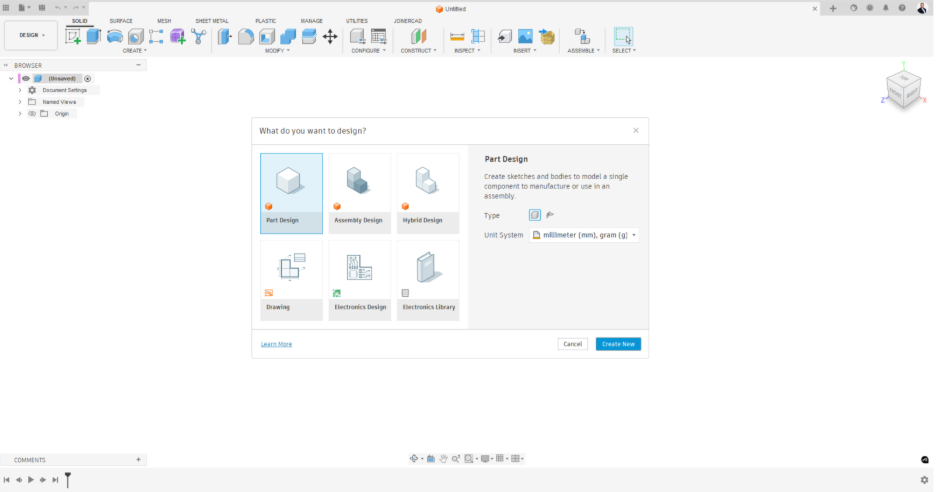Click the Save icon in title bar

tap(42, 8)
